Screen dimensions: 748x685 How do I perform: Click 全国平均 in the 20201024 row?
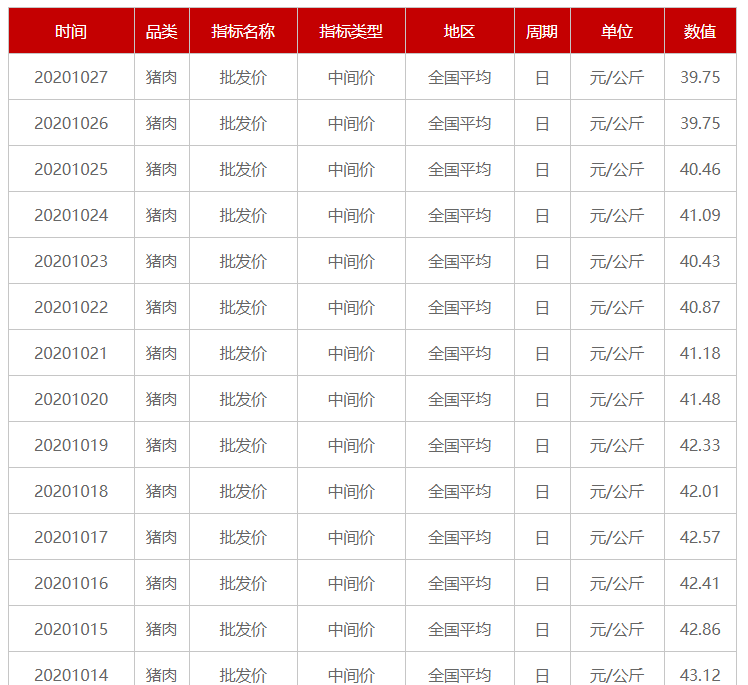459,216
